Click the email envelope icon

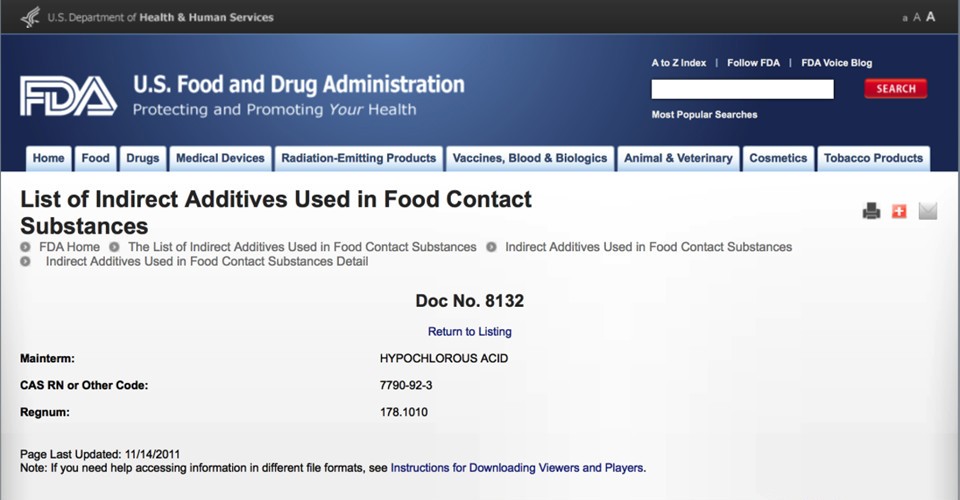click(927, 211)
